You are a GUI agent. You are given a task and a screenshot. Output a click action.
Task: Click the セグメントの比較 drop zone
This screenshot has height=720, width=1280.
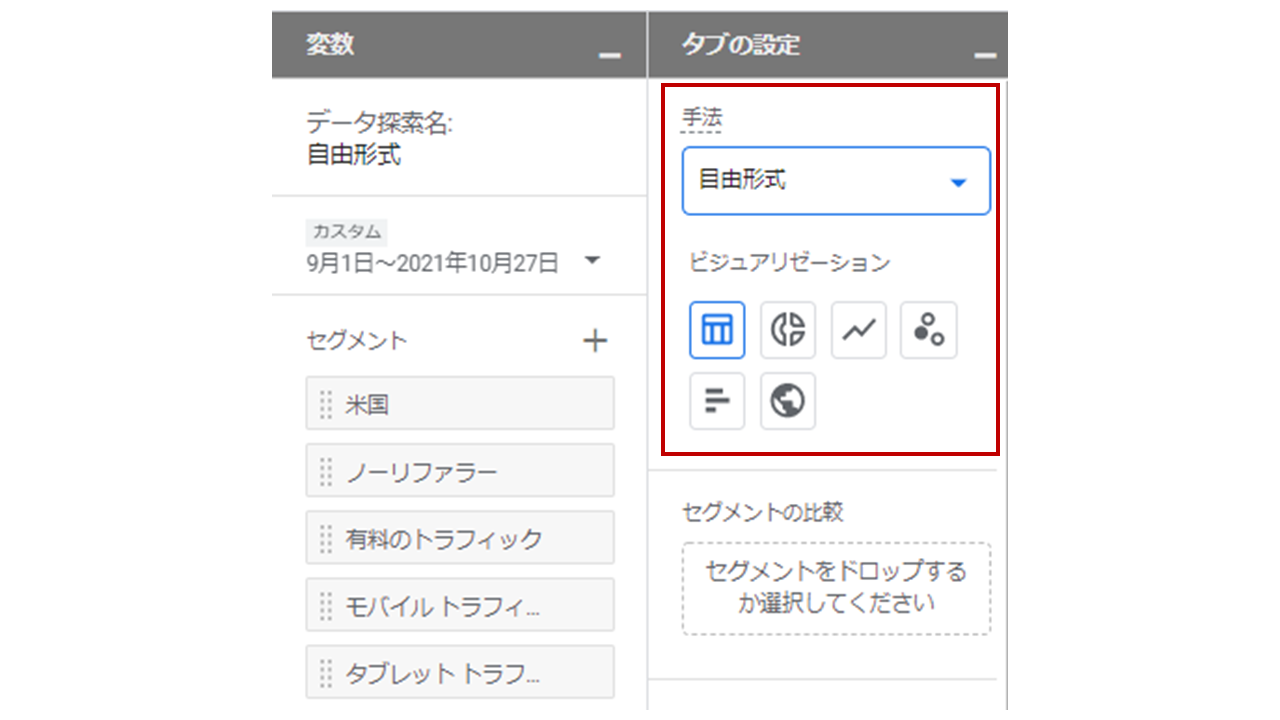(x=836, y=588)
